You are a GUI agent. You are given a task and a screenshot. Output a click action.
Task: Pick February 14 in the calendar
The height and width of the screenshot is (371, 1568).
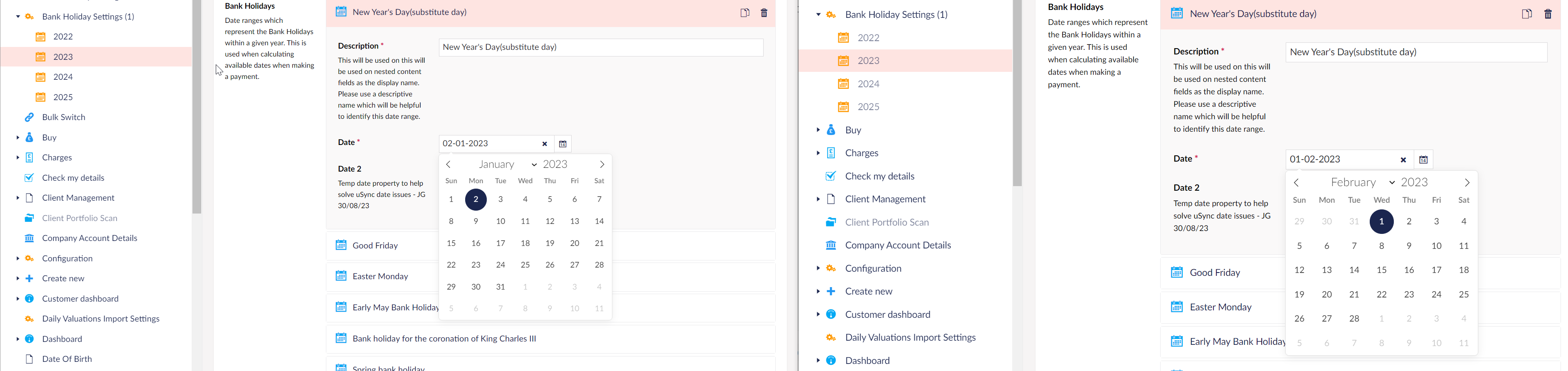pos(1354,270)
